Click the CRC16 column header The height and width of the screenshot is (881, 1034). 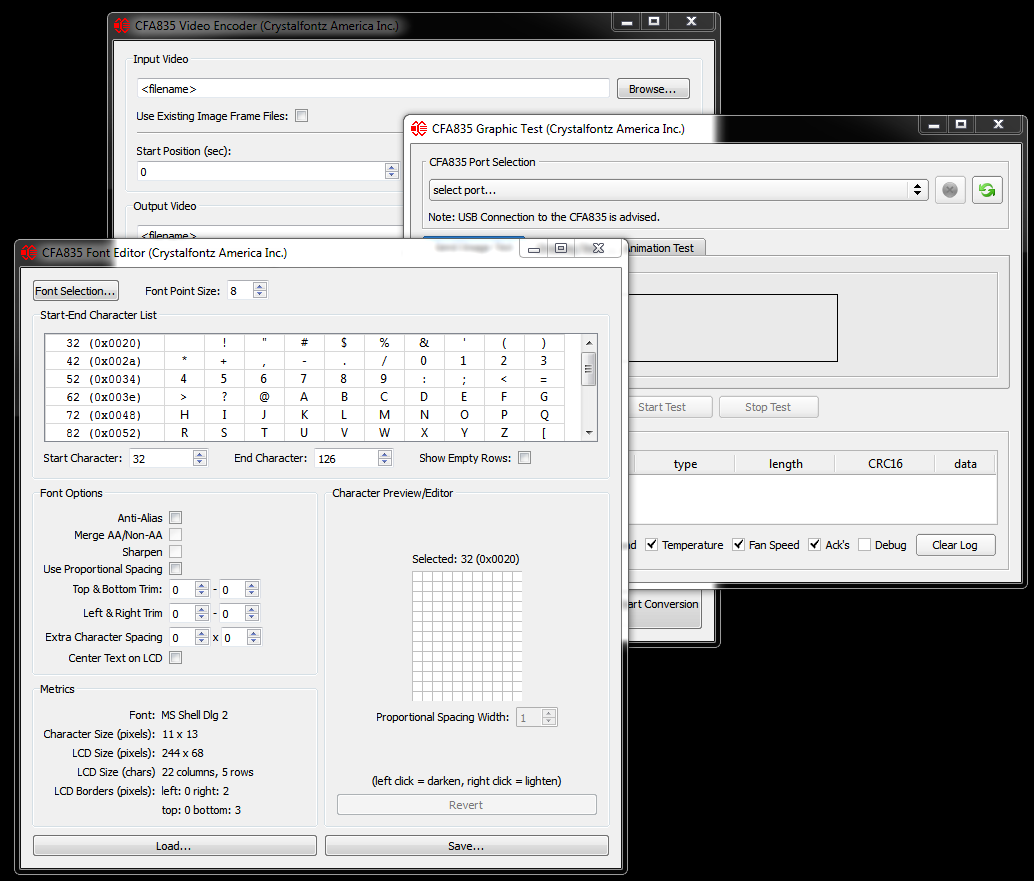(885, 464)
